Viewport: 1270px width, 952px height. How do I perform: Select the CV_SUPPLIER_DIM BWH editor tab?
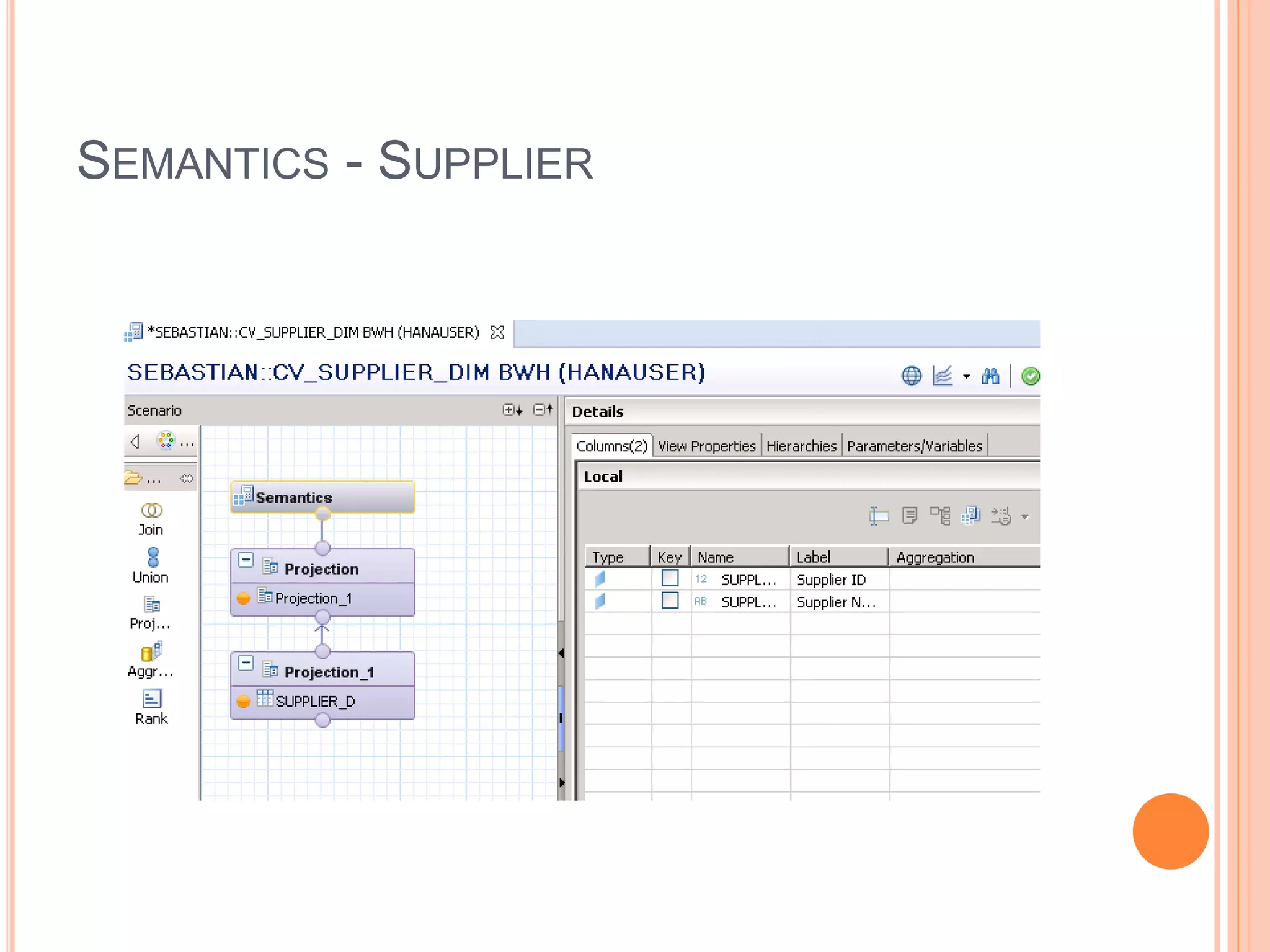(313, 332)
